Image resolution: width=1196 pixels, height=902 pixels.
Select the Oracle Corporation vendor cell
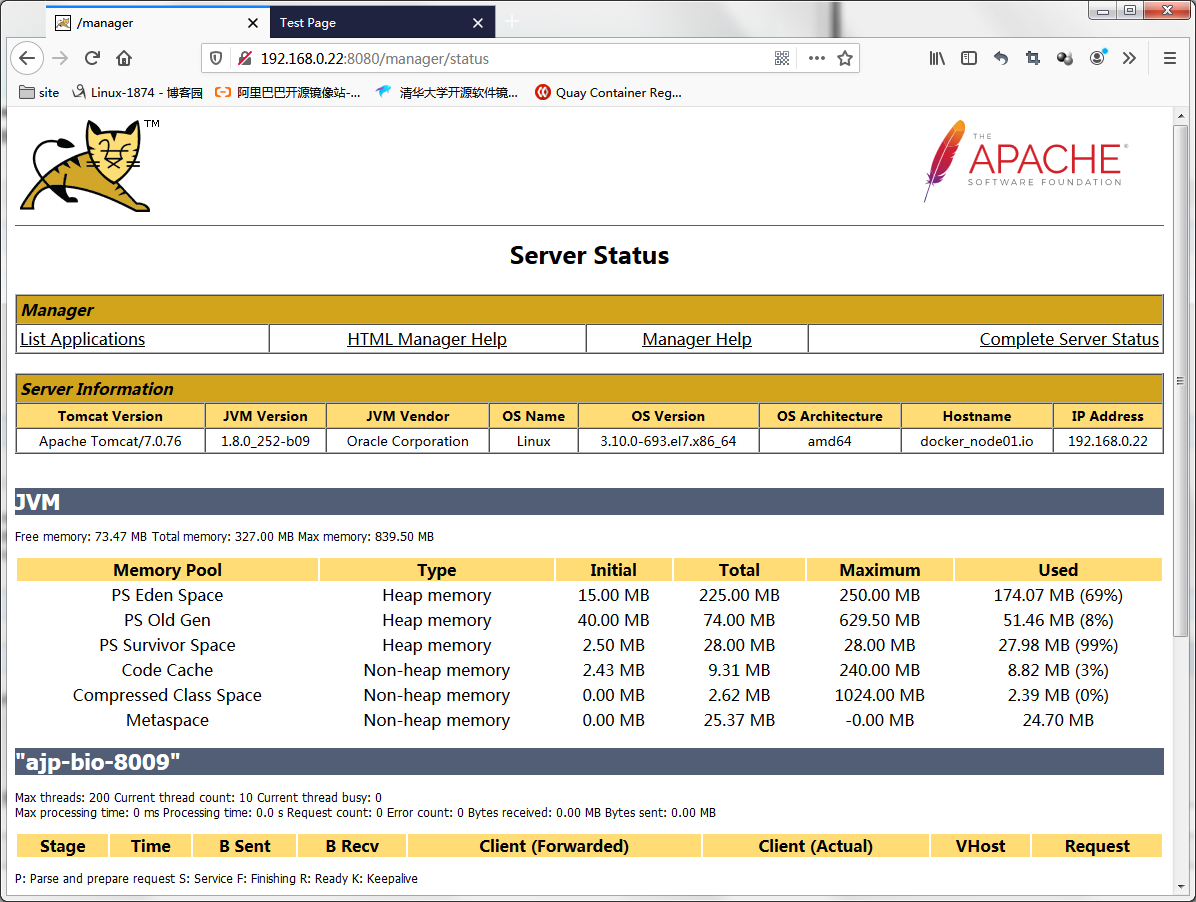coord(408,441)
